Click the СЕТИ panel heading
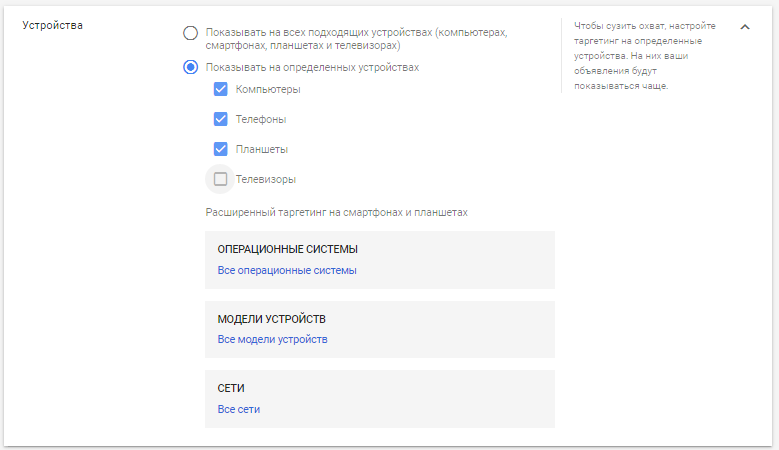The width and height of the screenshot is (779, 450). click(x=231, y=388)
